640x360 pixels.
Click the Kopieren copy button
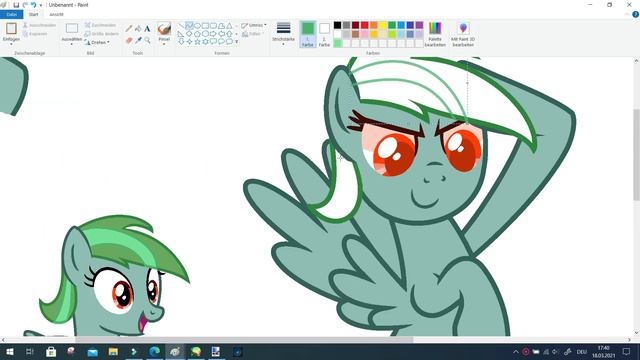(x=35, y=34)
